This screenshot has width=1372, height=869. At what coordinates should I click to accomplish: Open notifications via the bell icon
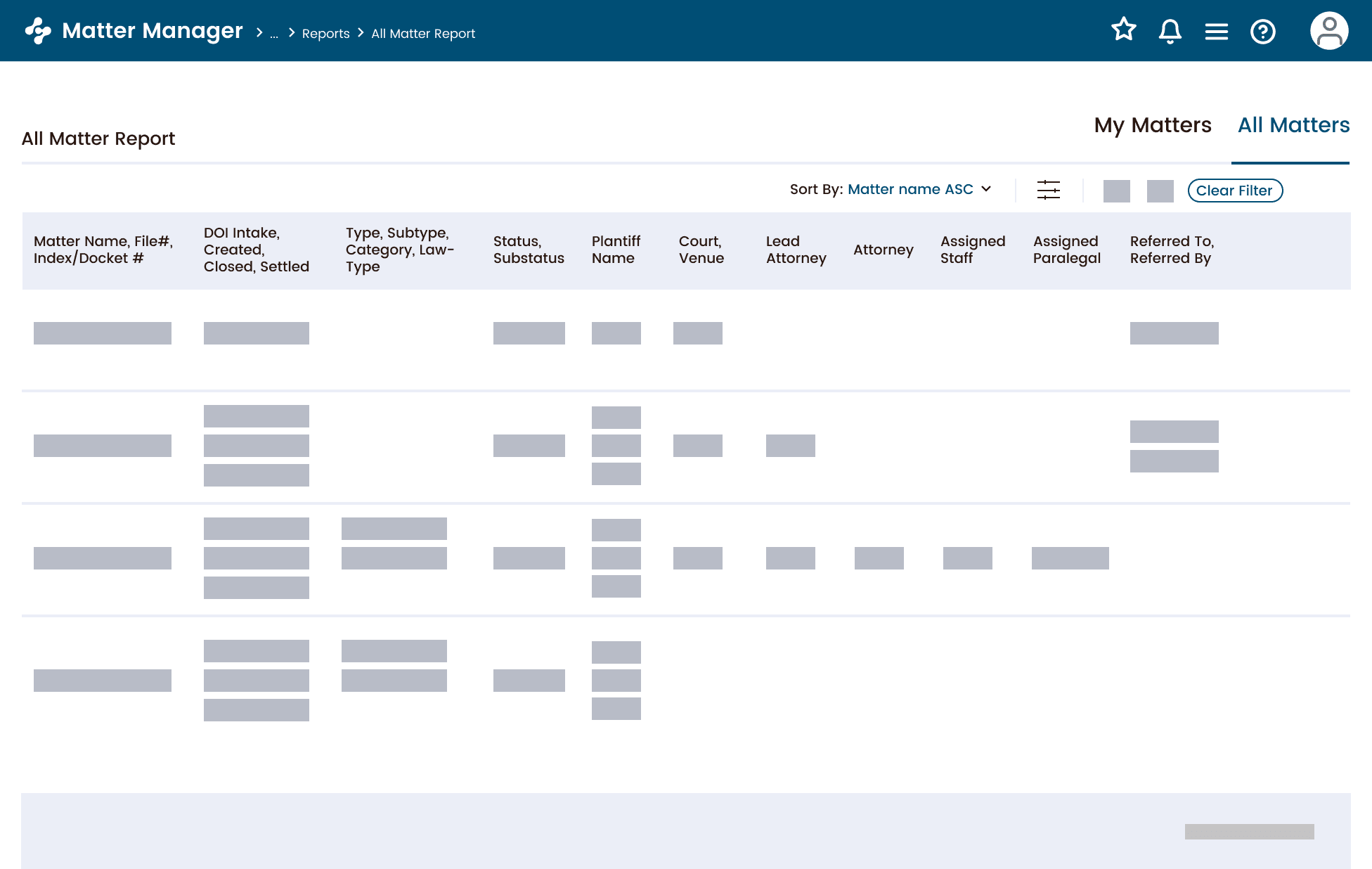pyautogui.click(x=1170, y=30)
